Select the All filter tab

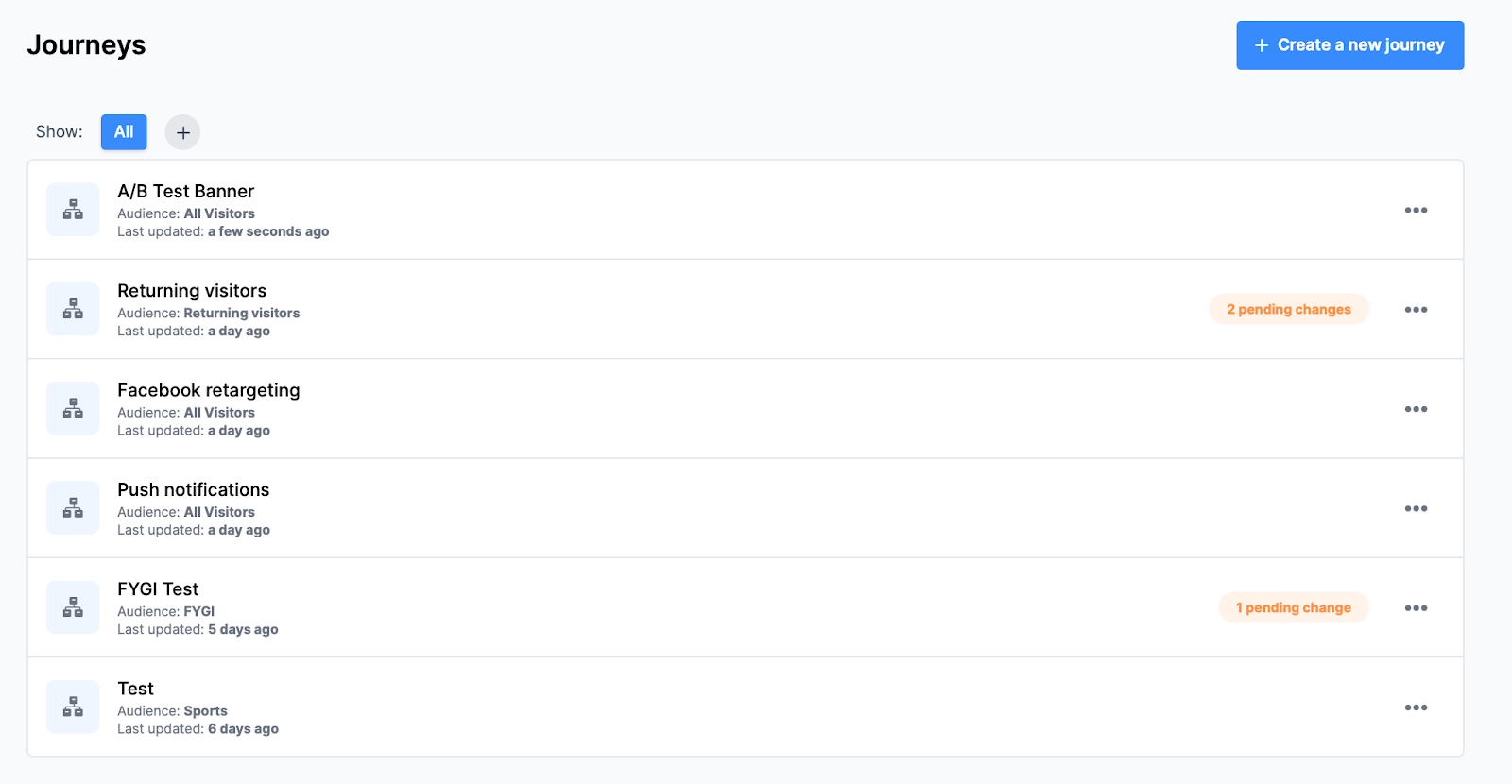click(x=124, y=132)
